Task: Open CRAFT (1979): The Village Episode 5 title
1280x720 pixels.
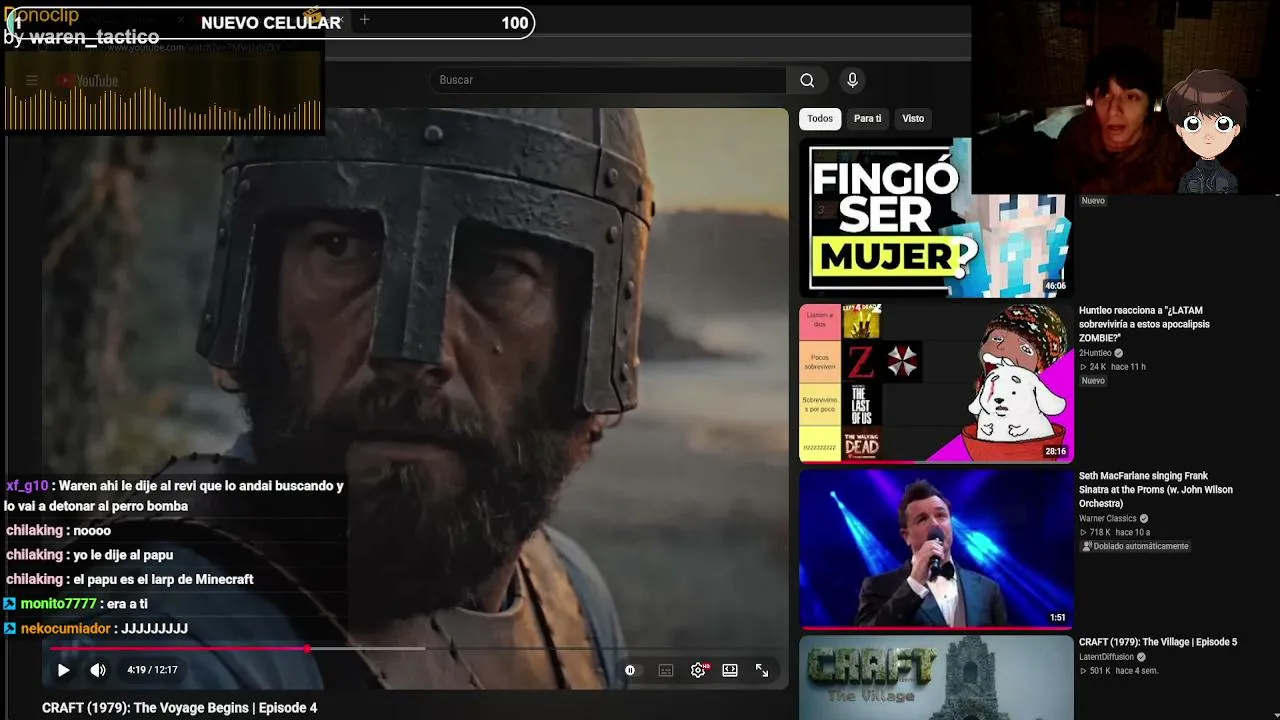Action: pyautogui.click(x=1158, y=642)
